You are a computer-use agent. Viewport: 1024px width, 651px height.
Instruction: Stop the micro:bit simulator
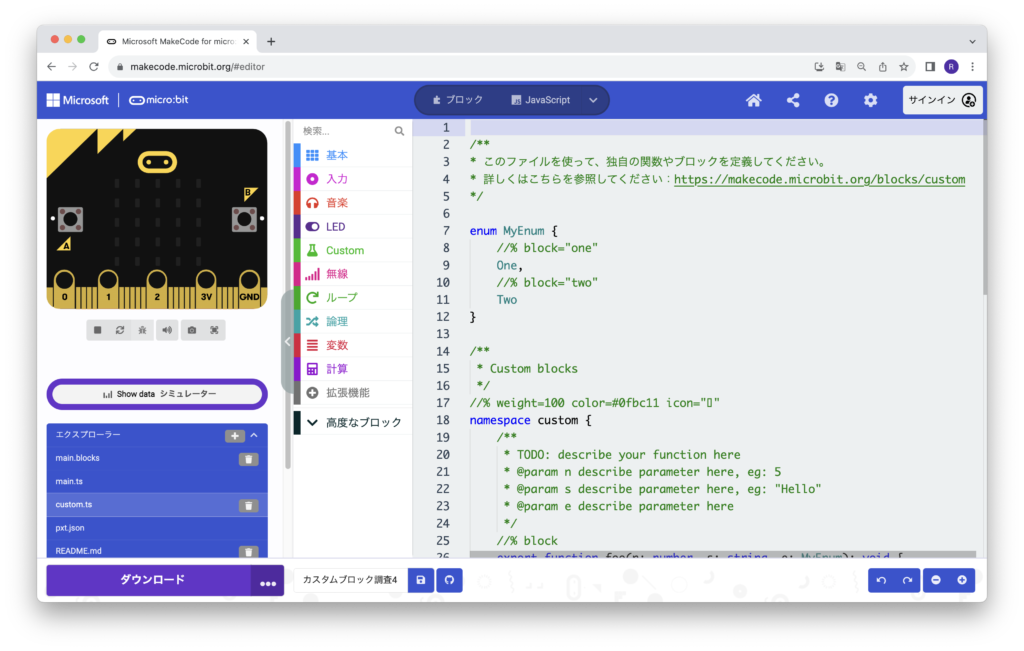point(98,330)
